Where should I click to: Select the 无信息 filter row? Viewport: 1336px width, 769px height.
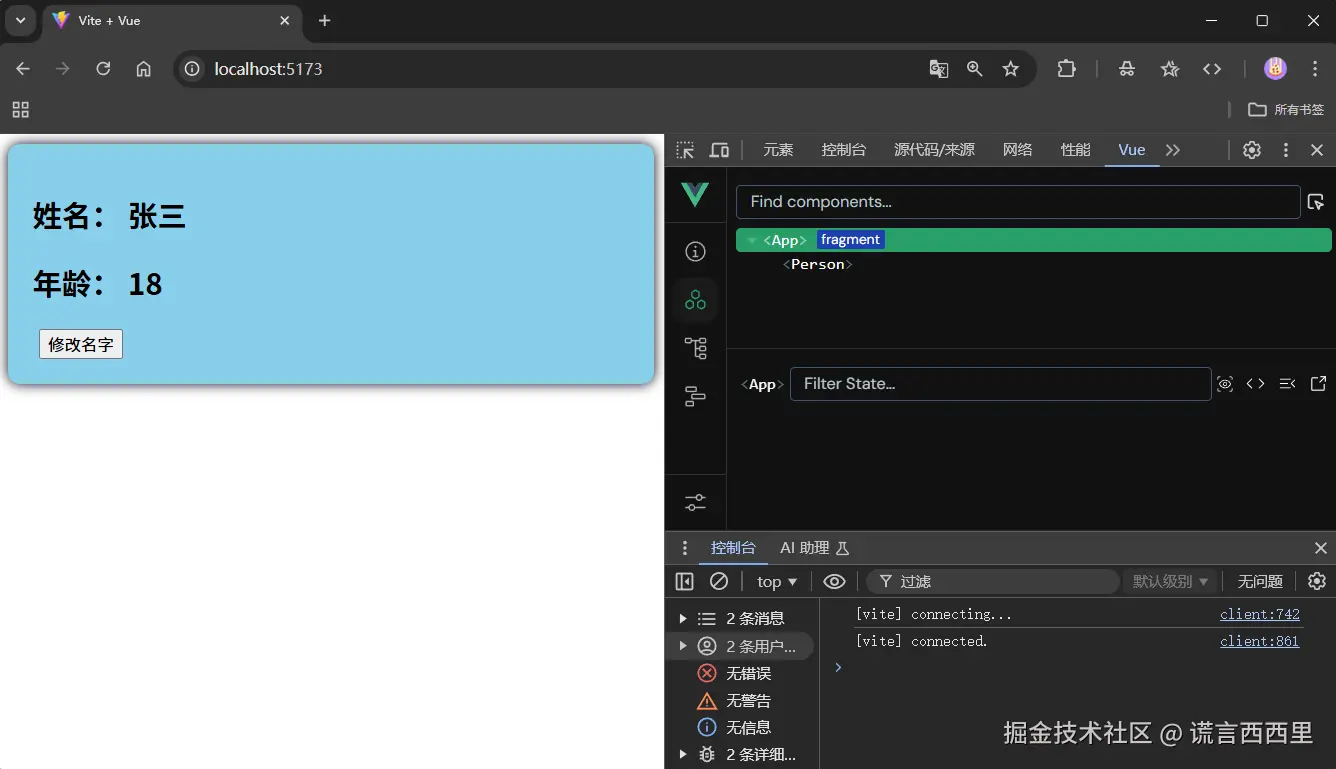coord(740,727)
